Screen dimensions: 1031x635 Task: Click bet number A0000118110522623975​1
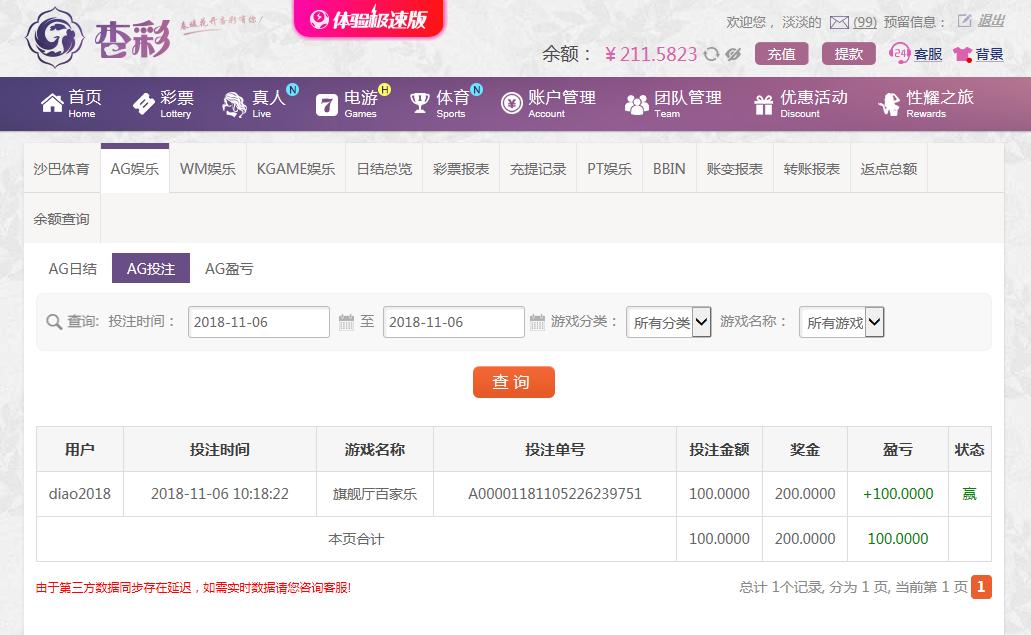click(555, 494)
